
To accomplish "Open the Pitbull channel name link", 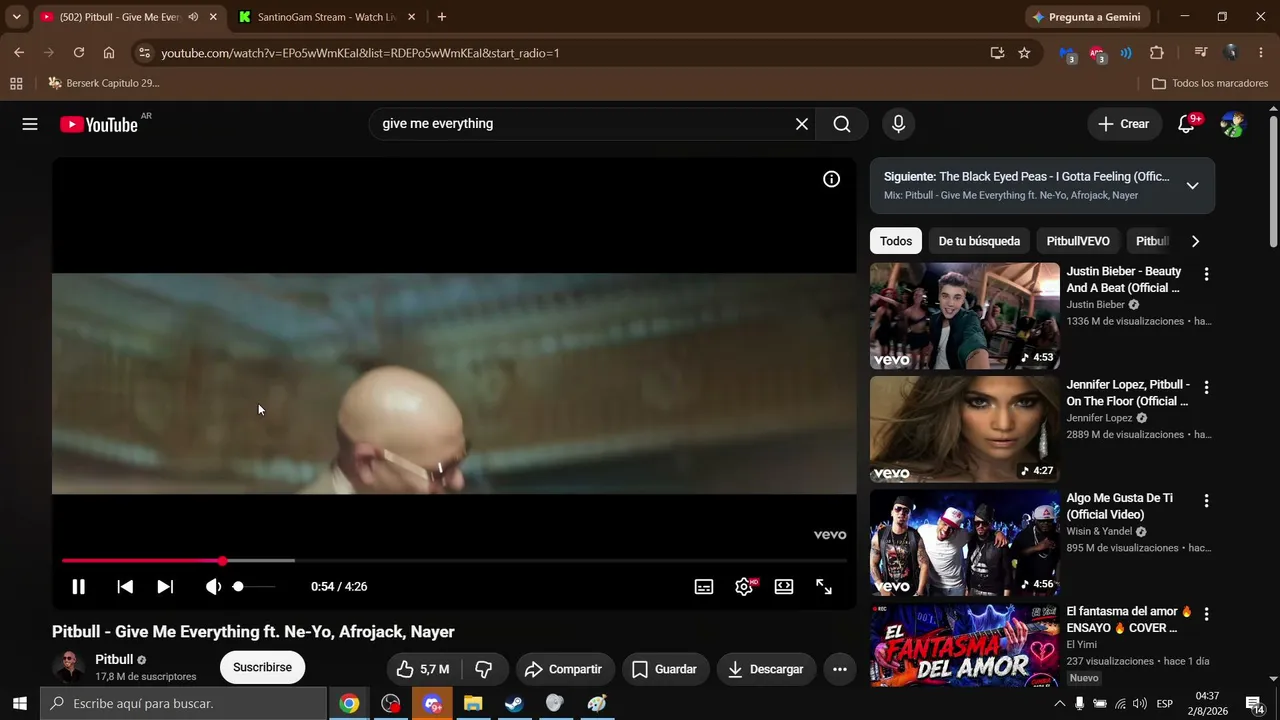I will click(x=114, y=660).
